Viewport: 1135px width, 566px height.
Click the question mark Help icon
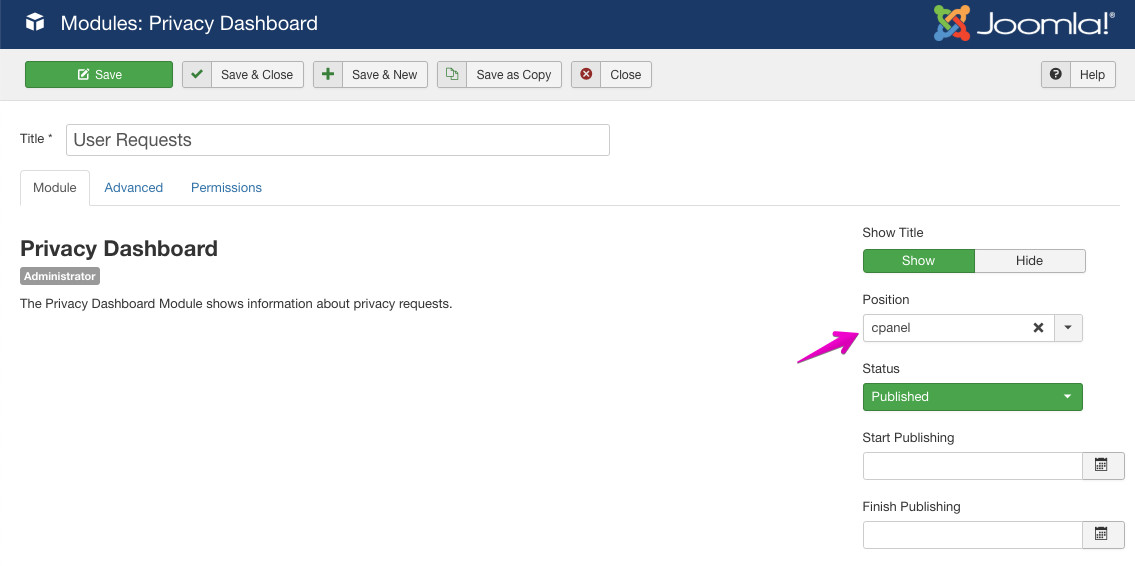point(1055,75)
